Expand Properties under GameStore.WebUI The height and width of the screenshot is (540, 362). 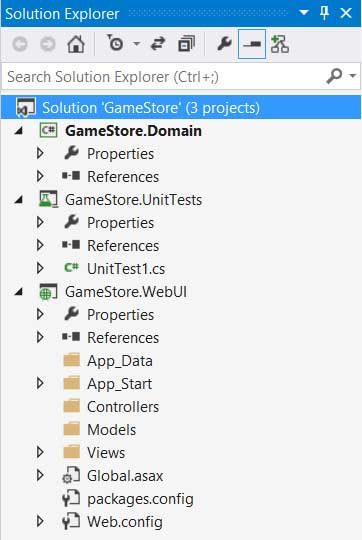click(x=40, y=314)
